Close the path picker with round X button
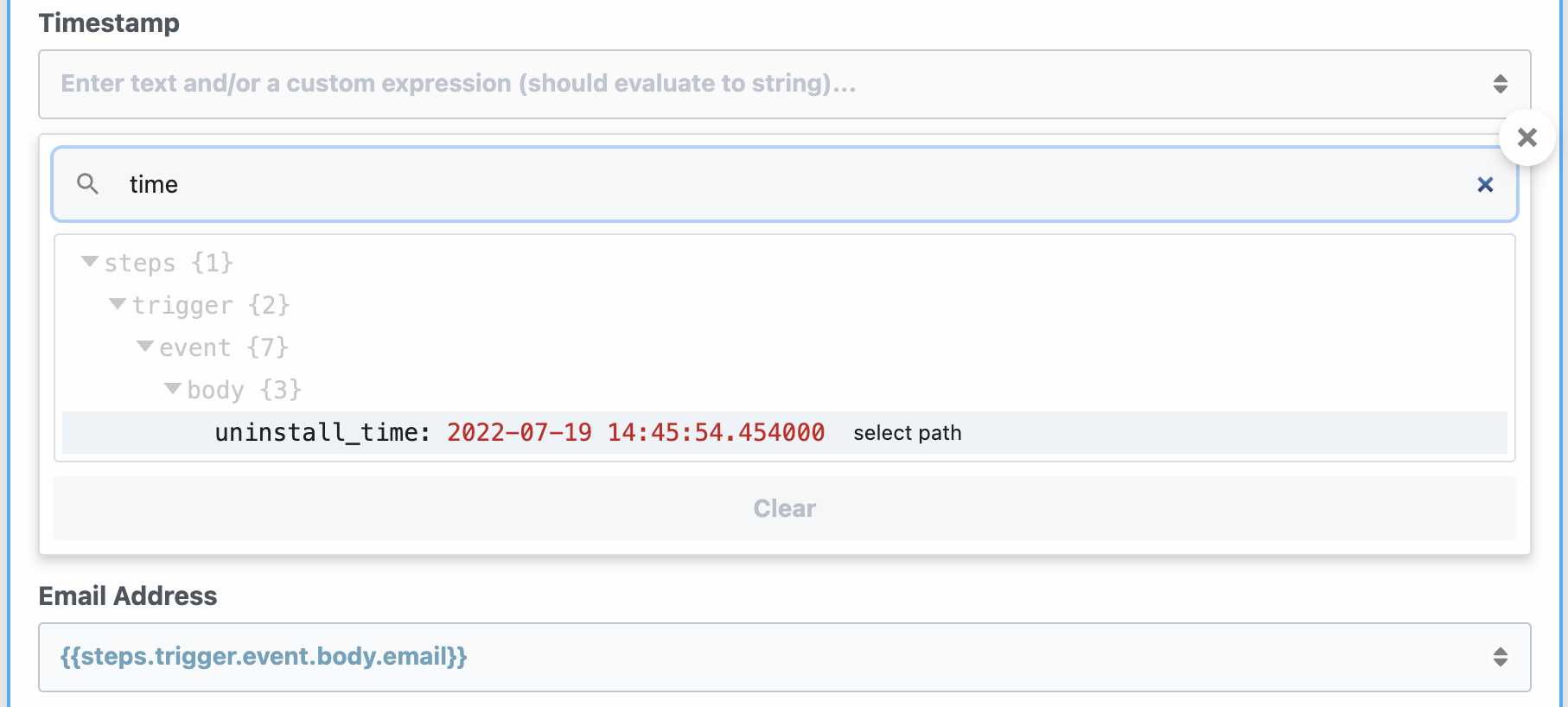The width and height of the screenshot is (1568, 707). click(x=1527, y=137)
